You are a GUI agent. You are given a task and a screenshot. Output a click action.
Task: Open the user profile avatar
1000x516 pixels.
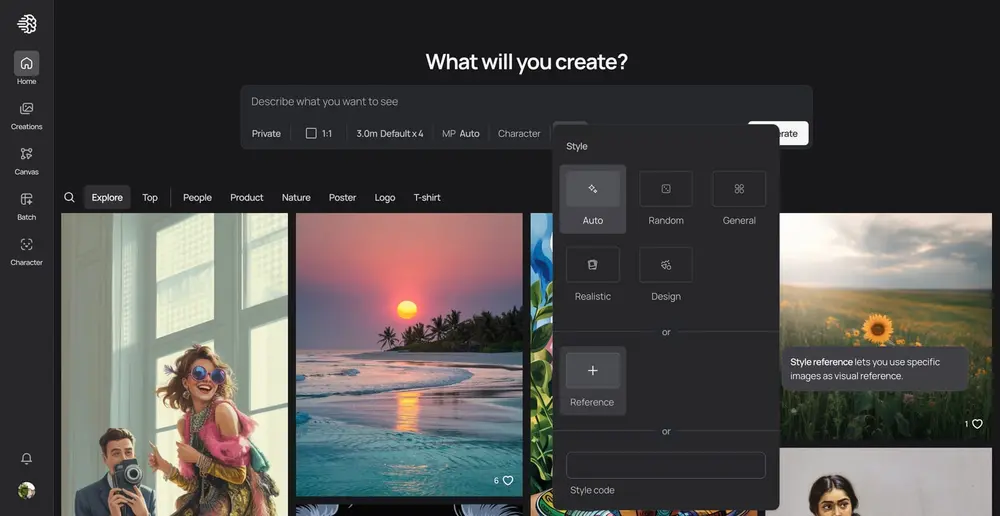27,490
